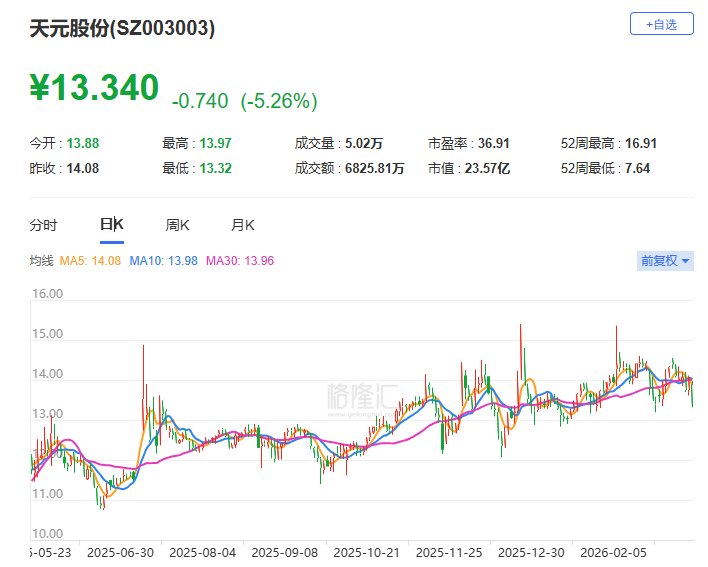The width and height of the screenshot is (708, 567).
Task: Toggle the MA10 moving average legend
Action: point(164,262)
